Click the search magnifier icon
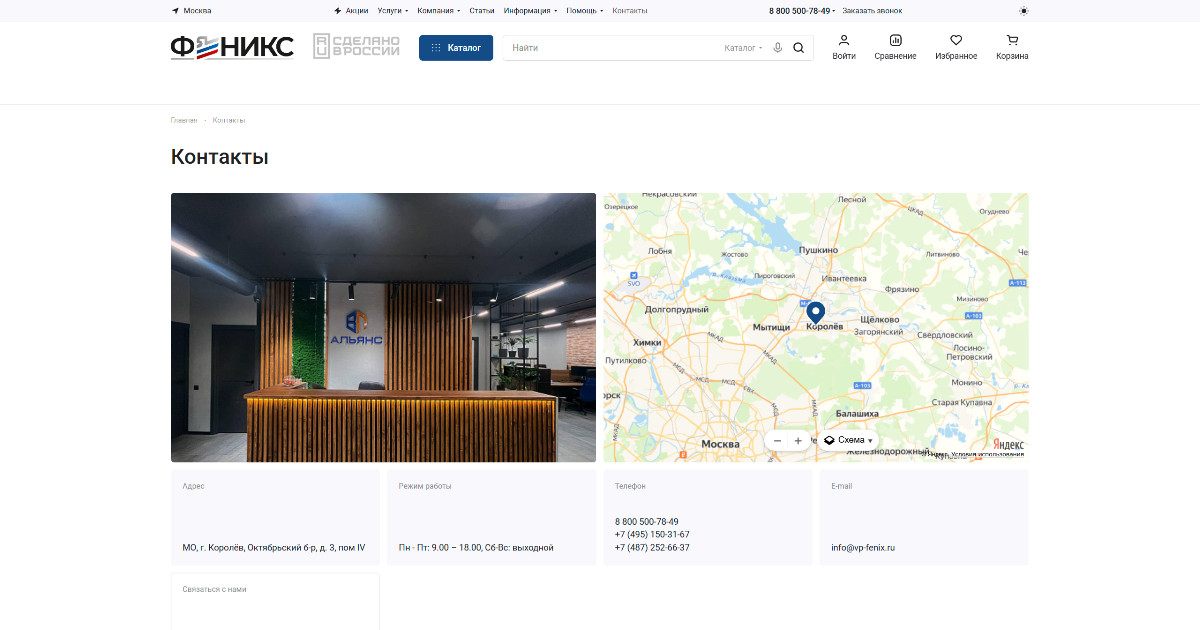This screenshot has width=1200, height=630. point(798,48)
